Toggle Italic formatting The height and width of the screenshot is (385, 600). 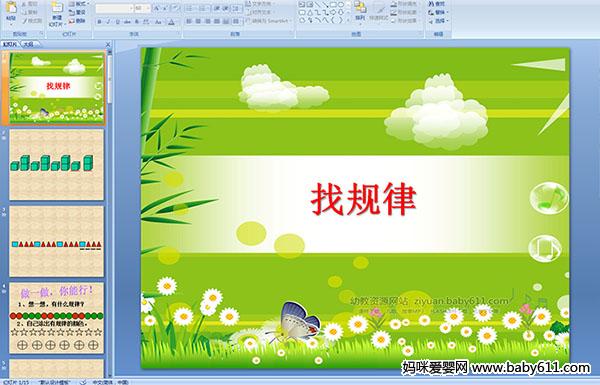[x=108, y=22]
